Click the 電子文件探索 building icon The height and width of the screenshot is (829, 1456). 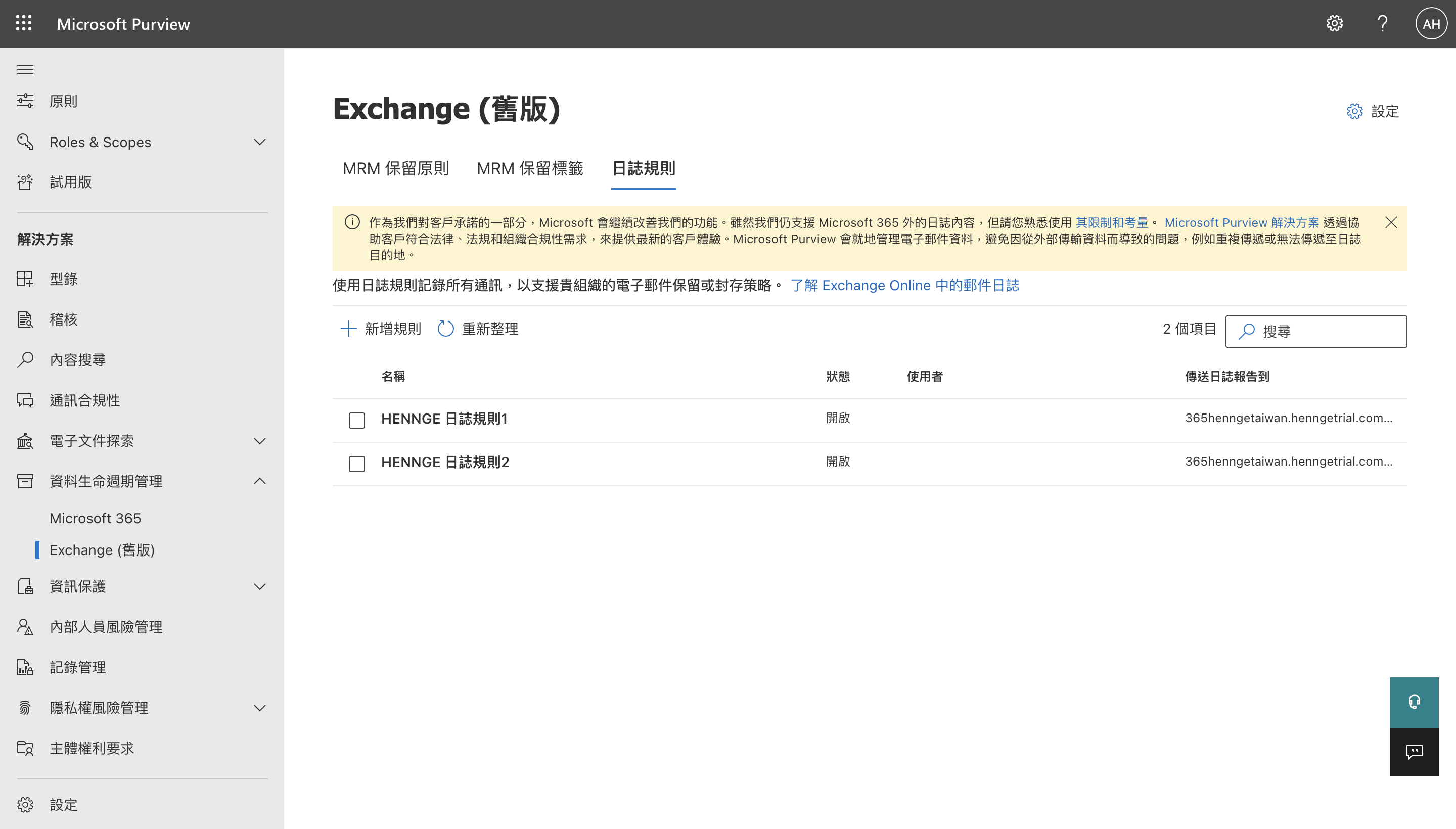tap(25, 440)
